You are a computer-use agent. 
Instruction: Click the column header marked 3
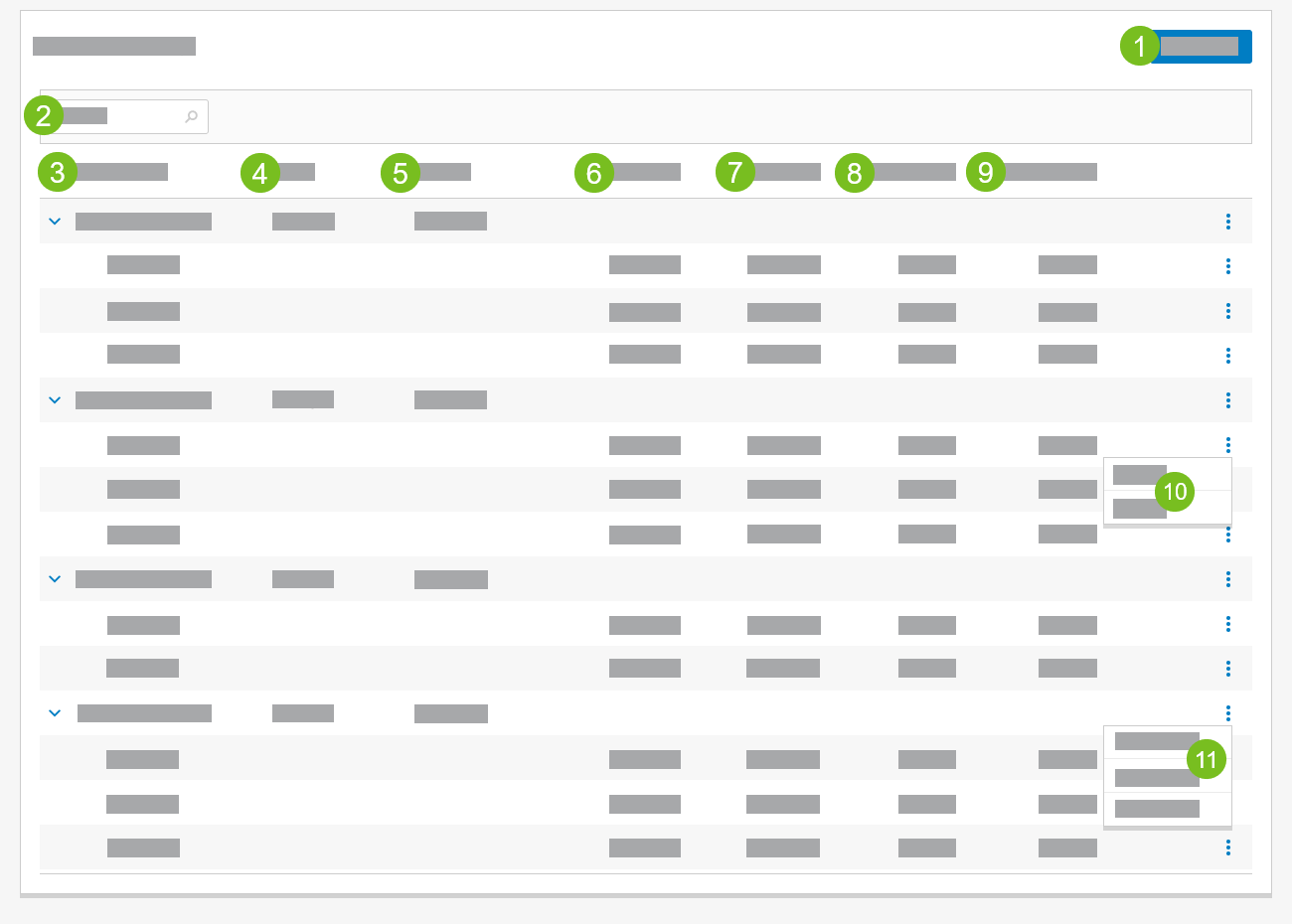(x=122, y=172)
